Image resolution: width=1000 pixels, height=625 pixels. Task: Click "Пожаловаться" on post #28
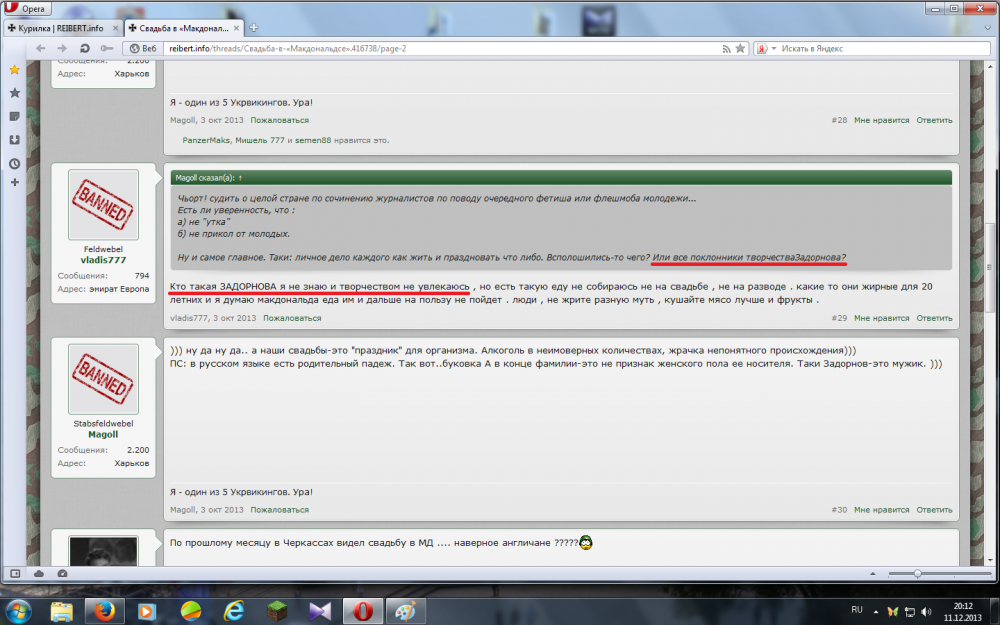click(279, 120)
